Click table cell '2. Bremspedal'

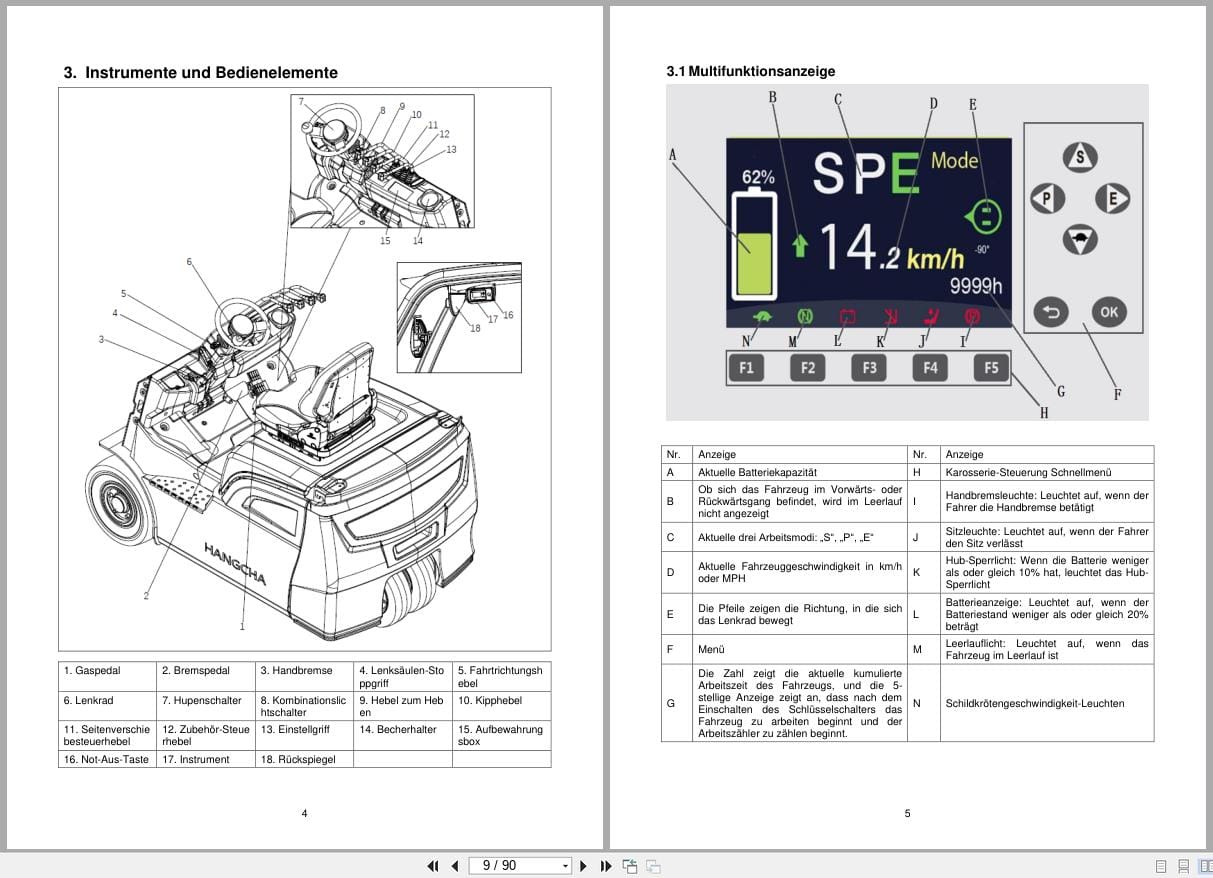pos(206,677)
